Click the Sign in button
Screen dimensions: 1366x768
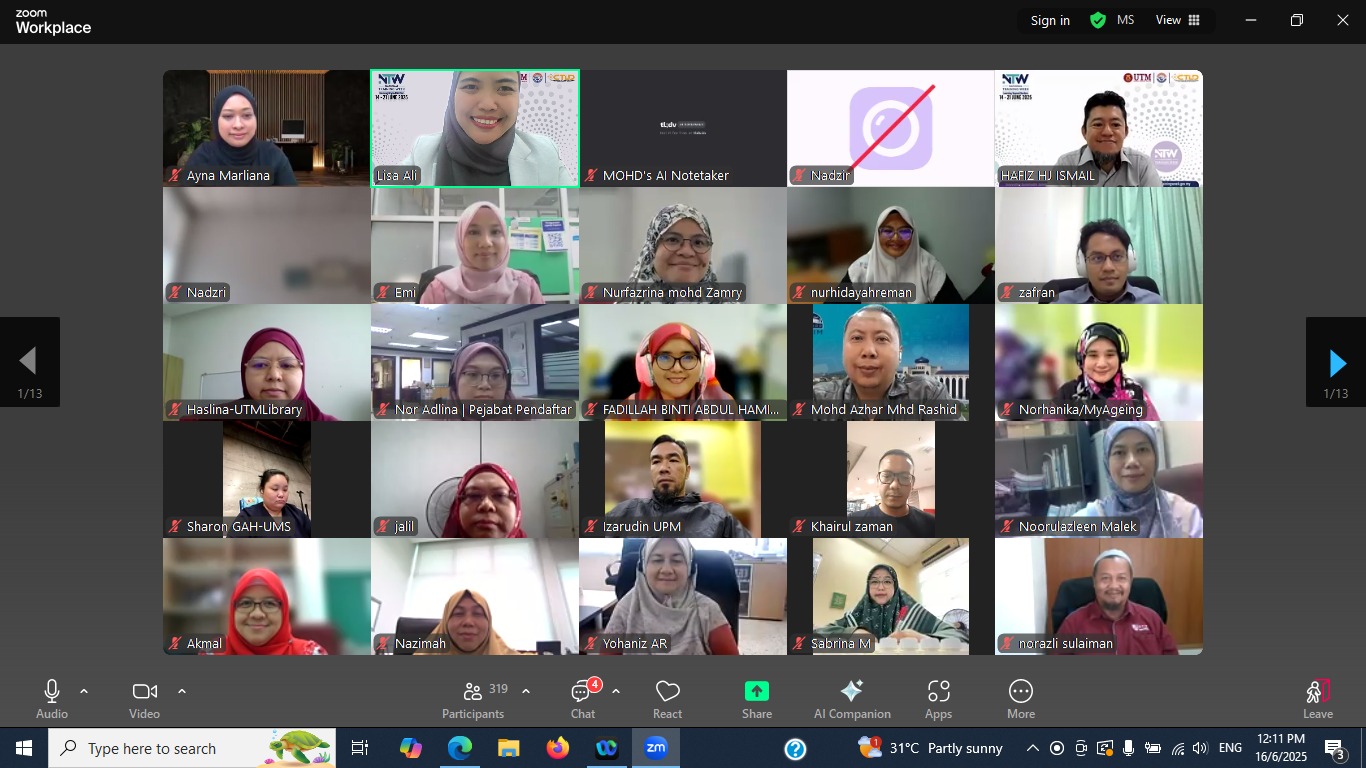(x=1050, y=20)
